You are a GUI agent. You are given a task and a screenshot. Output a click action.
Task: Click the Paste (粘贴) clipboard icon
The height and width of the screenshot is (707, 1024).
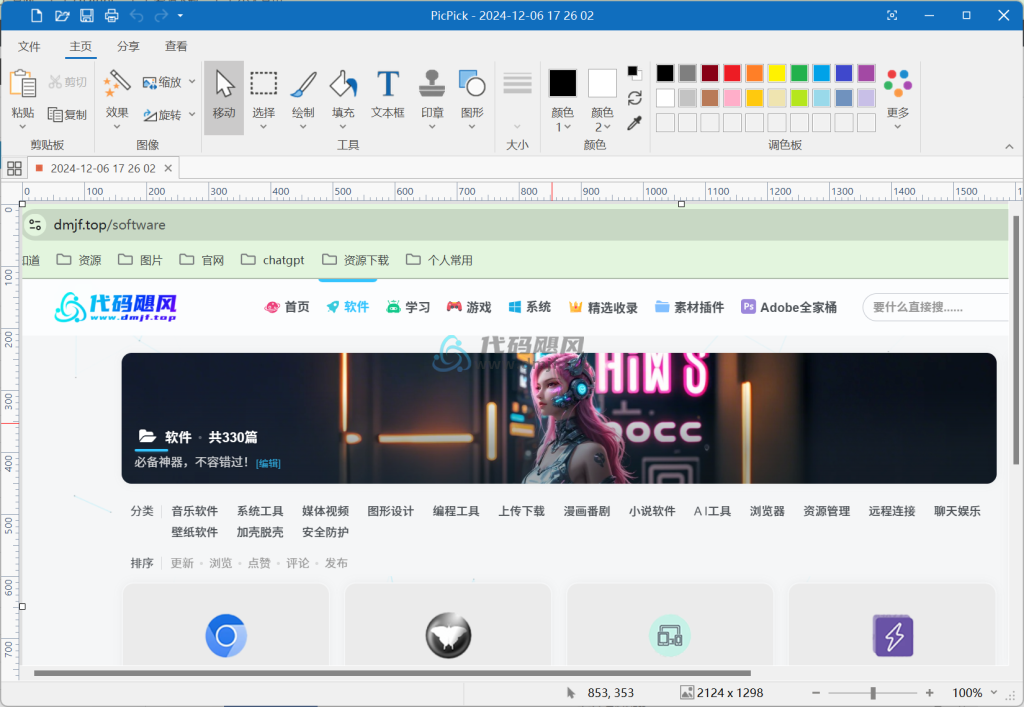[23, 84]
